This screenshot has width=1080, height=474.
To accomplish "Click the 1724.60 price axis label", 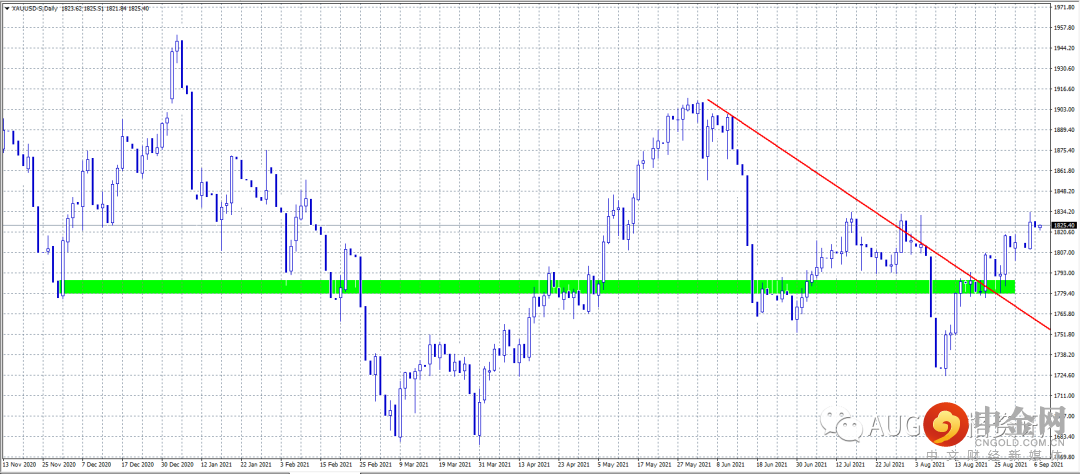I will [1065, 375].
